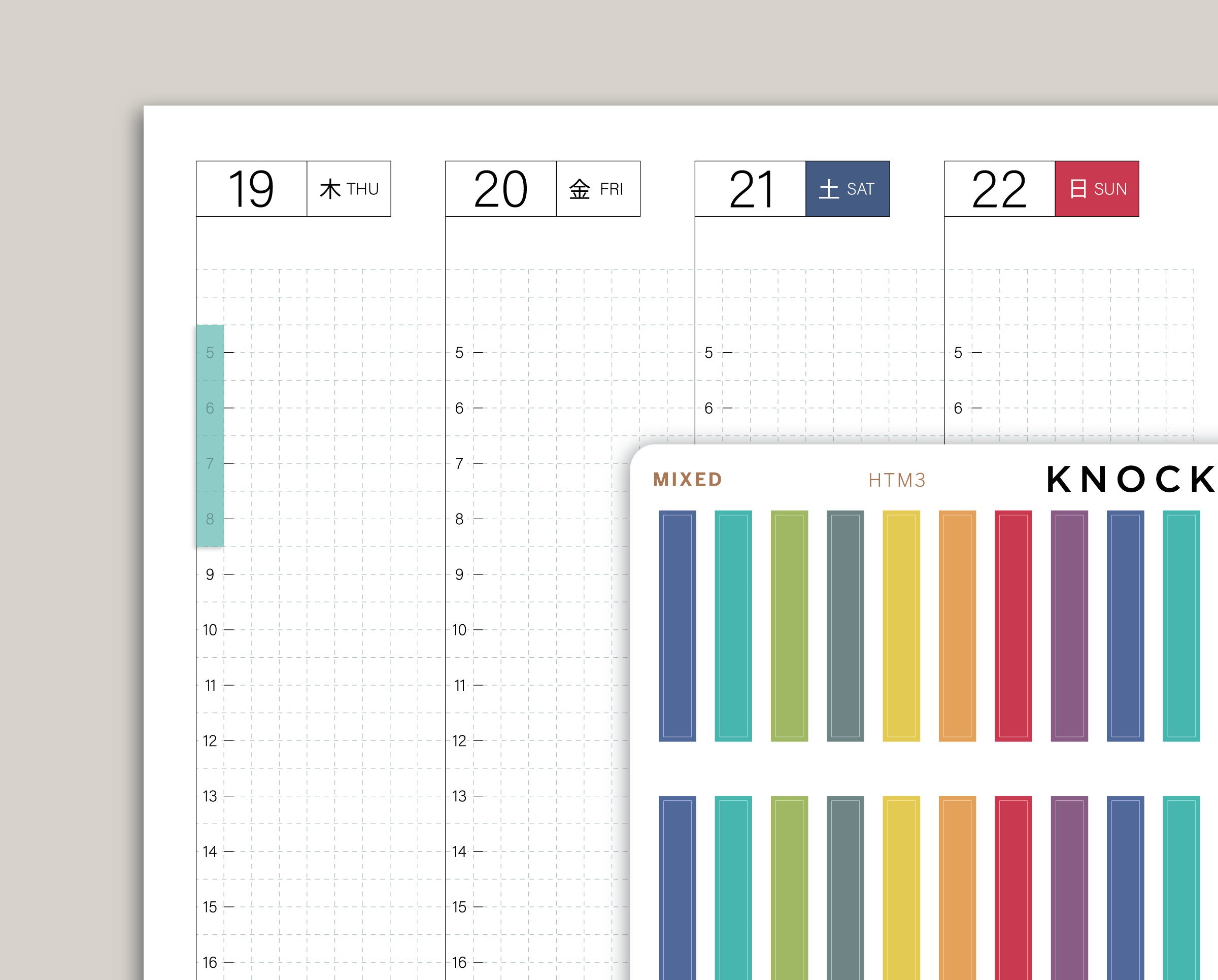Select the red SUN weekday box

[x=1097, y=189]
